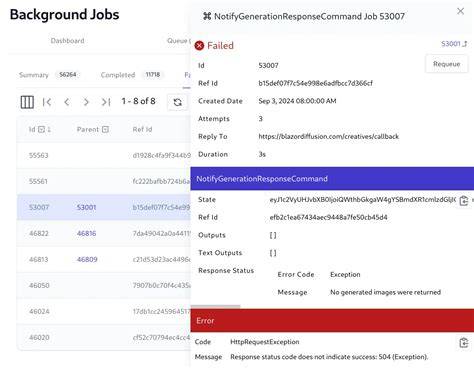Click the Reply To callback URL
The width and height of the screenshot is (474, 369).
click(x=328, y=136)
